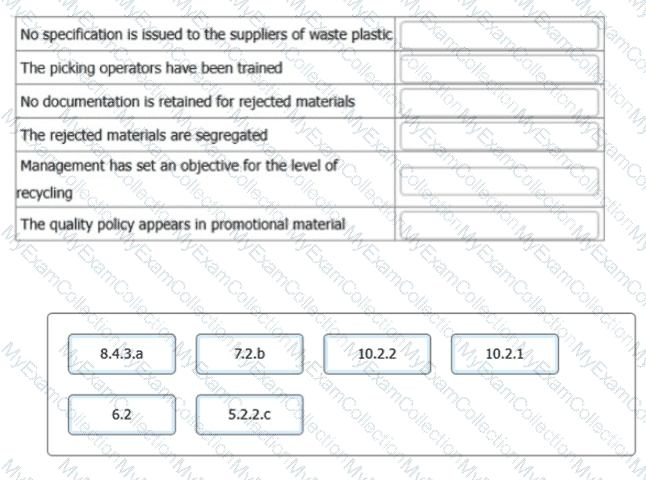
Task: Select answer box beside 'picking operators have been trained'
Action: 499,69
